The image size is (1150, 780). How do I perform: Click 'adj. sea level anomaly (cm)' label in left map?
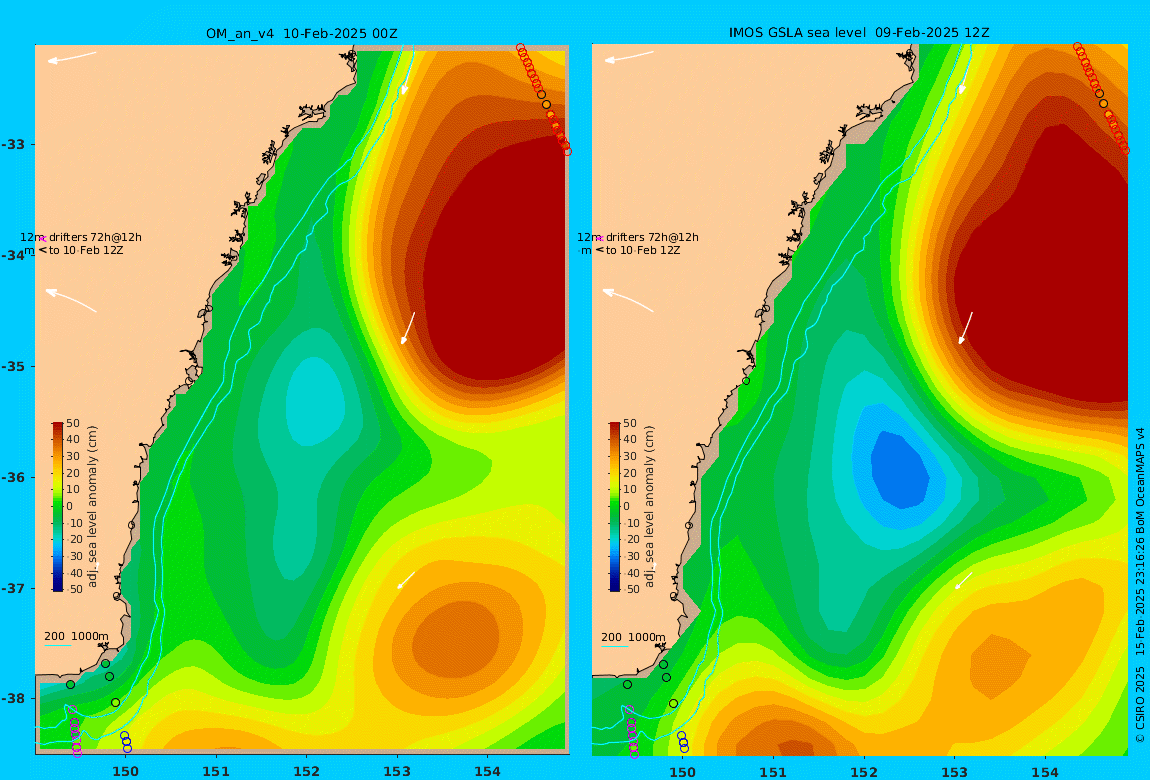pyautogui.click(x=92, y=507)
